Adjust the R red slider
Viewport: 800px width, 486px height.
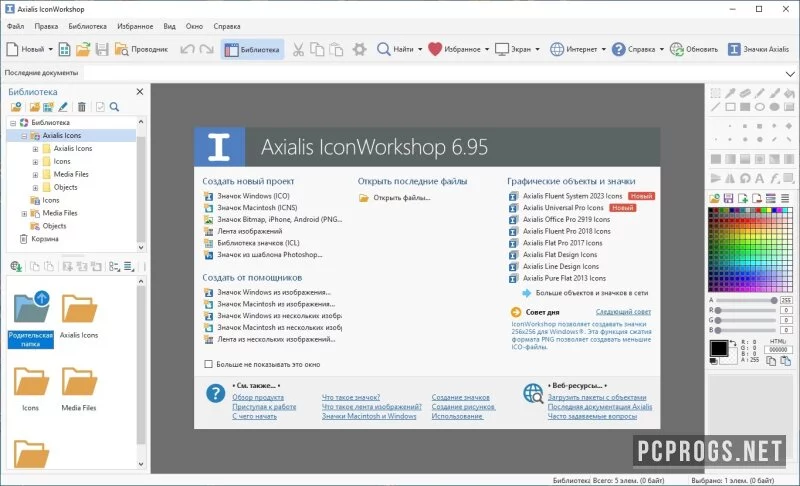click(x=746, y=310)
